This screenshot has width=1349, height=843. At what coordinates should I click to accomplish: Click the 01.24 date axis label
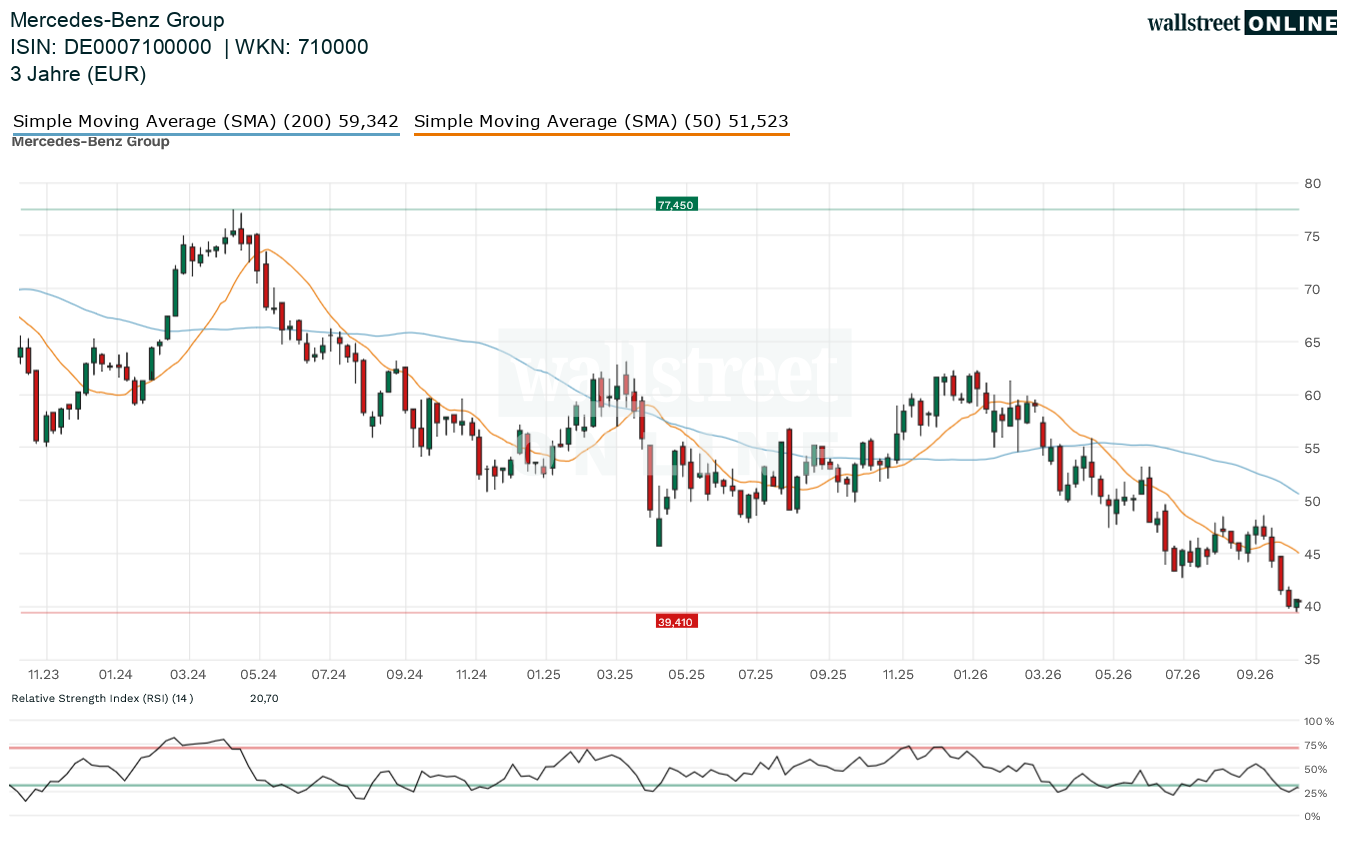pos(116,675)
